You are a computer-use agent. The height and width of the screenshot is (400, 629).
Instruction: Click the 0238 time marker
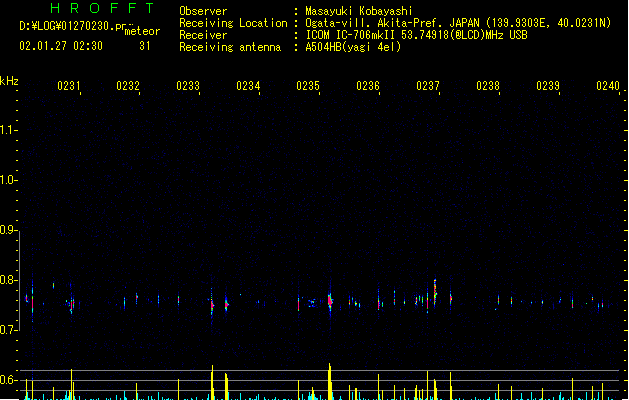pyautogui.click(x=488, y=86)
